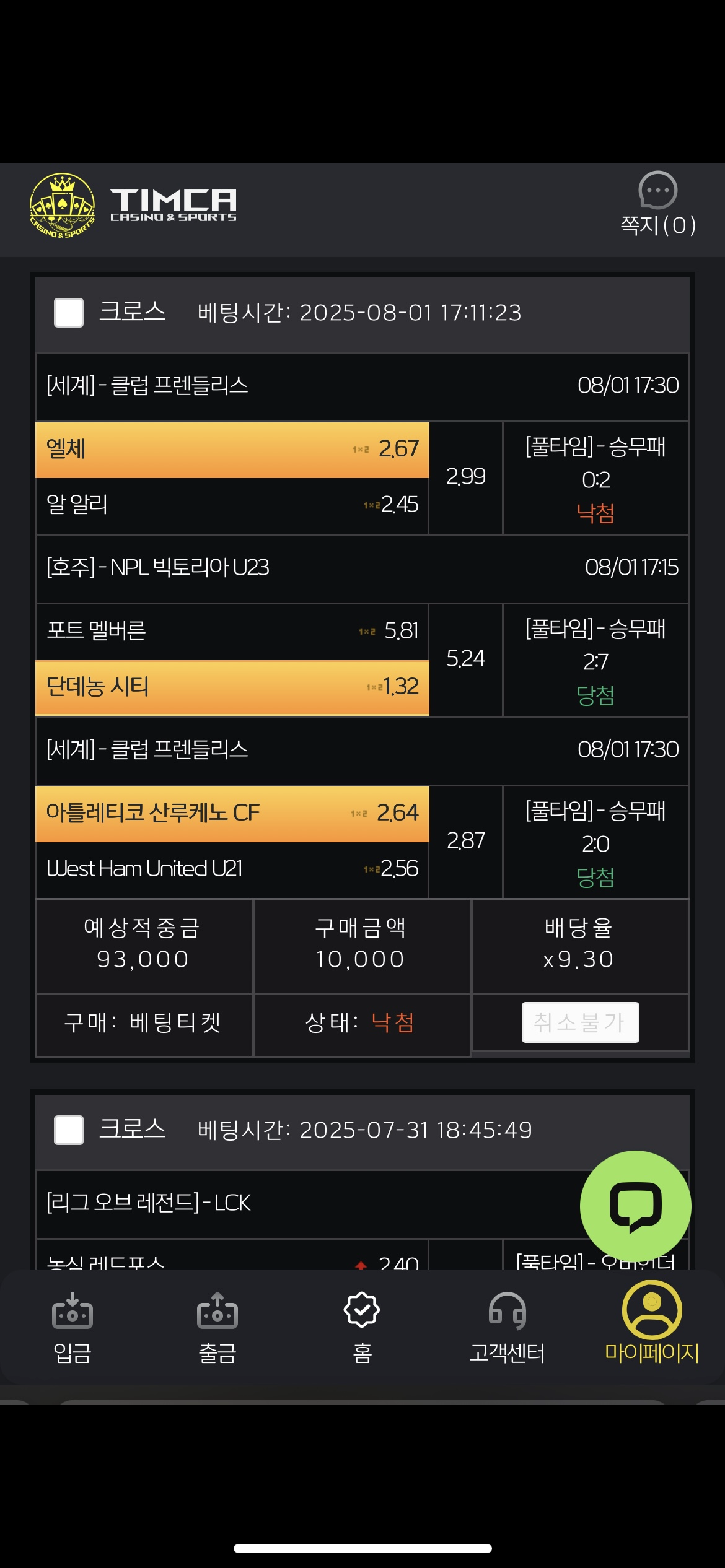Tap the 5.24 draw odds cell
This screenshot has width=725, height=1568.
pyautogui.click(x=465, y=660)
